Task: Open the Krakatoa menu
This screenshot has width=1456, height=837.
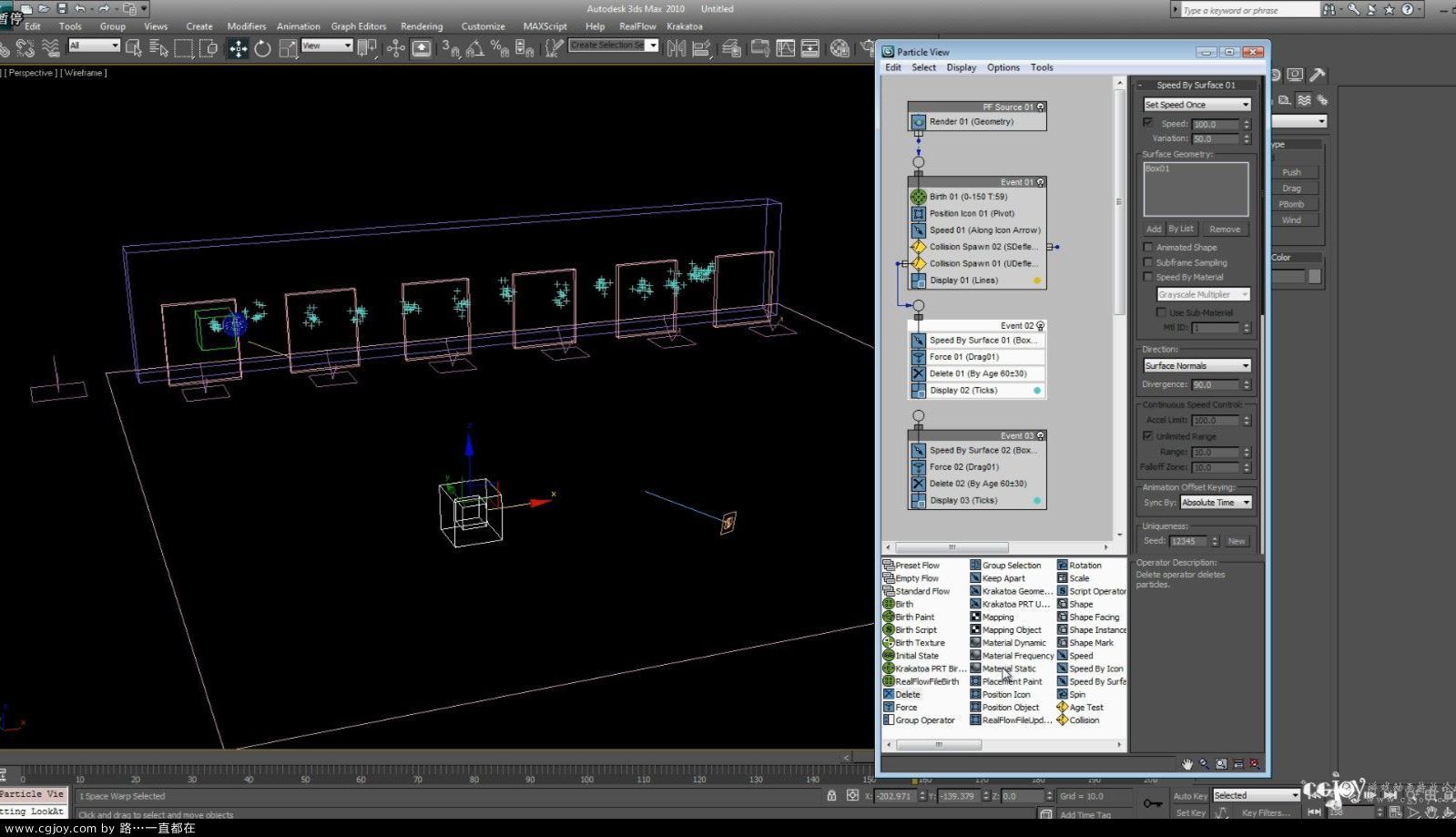Action: tap(684, 26)
